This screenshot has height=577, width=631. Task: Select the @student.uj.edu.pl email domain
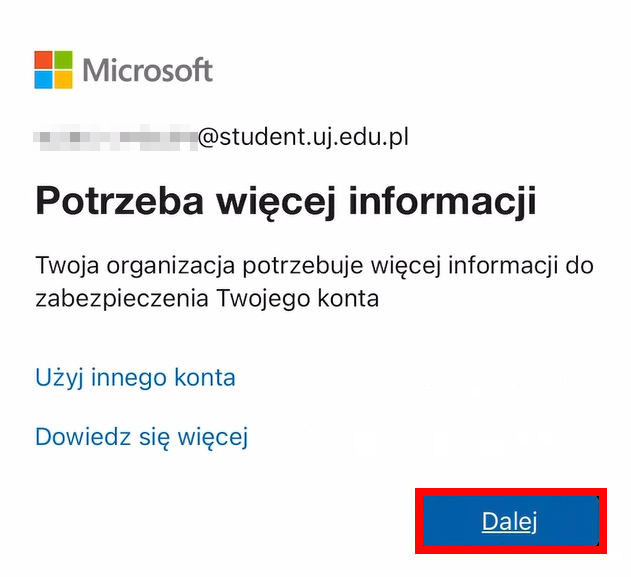pos(303,137)
